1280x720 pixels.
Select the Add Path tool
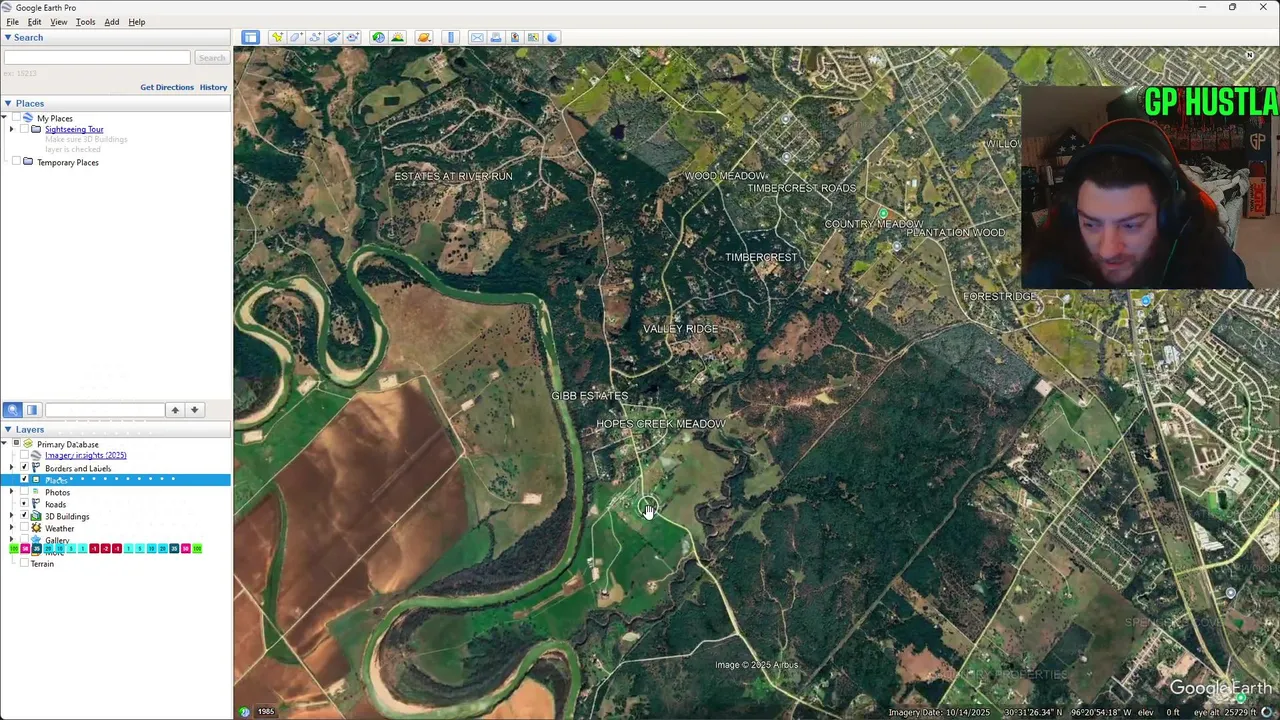[315, 37]
